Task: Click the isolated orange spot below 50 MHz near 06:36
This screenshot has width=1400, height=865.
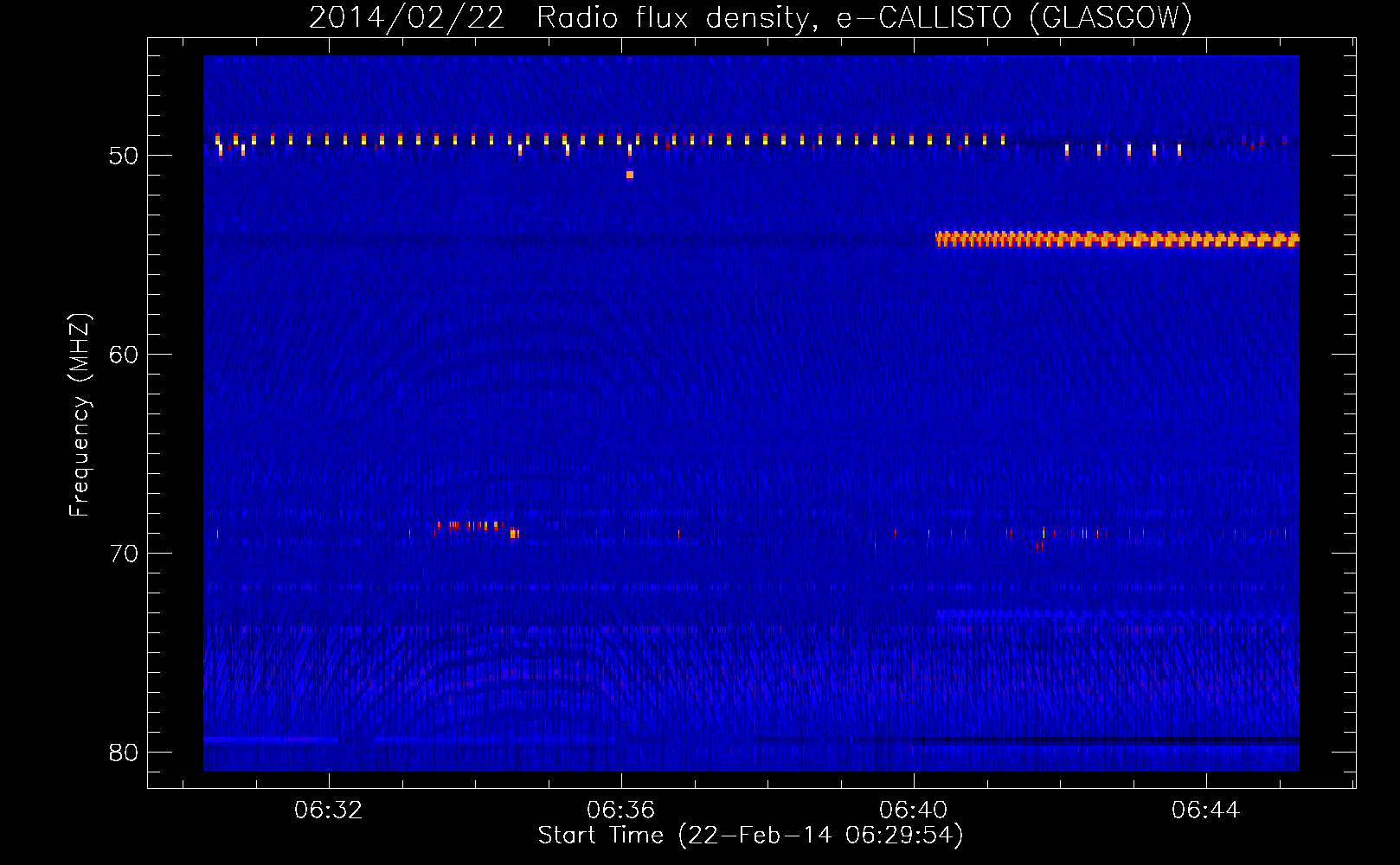Action: [x=630, y=175]
